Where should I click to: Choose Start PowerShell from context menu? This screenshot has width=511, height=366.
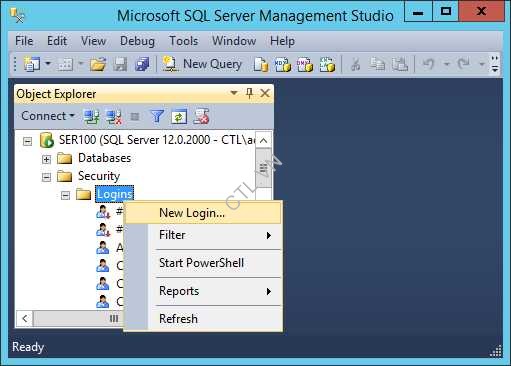point(203,263)
